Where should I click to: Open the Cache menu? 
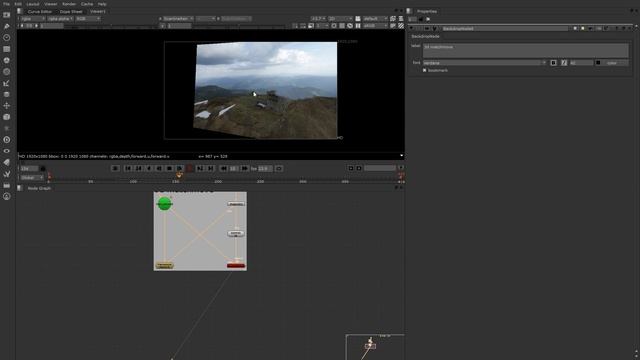(x=87, y=4)
